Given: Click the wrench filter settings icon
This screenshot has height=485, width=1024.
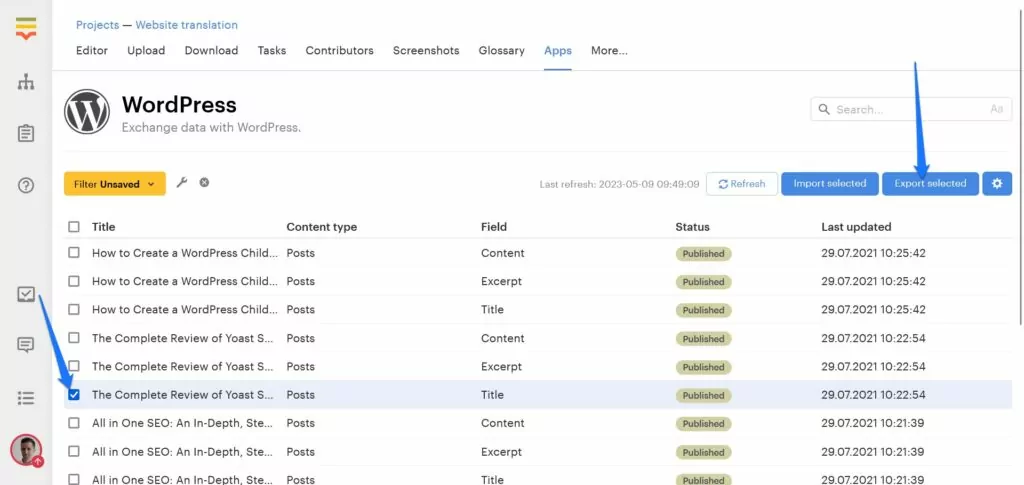Looking at the screenshot, I should click(182, 183).
